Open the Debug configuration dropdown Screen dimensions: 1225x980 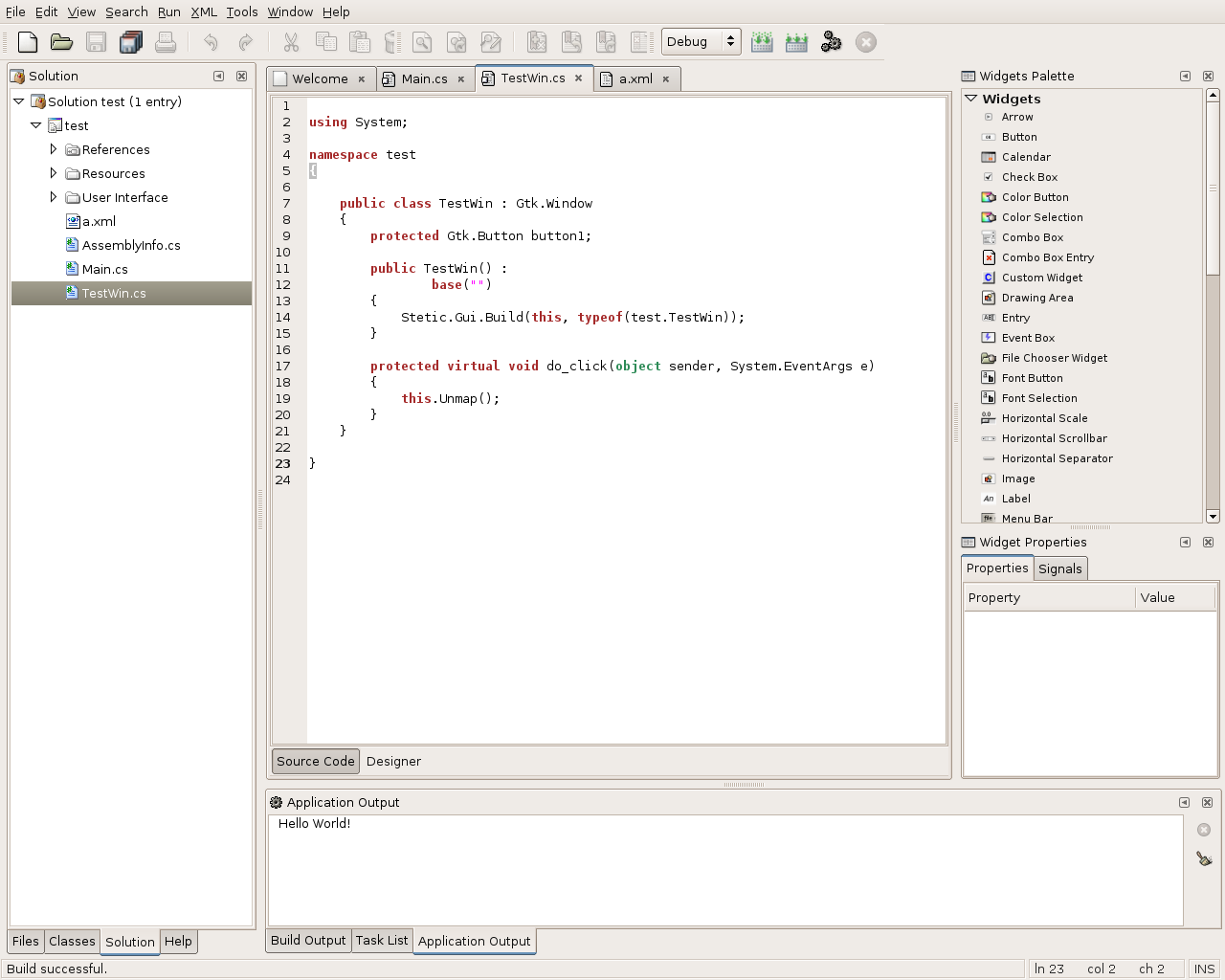tap(702, 41)
